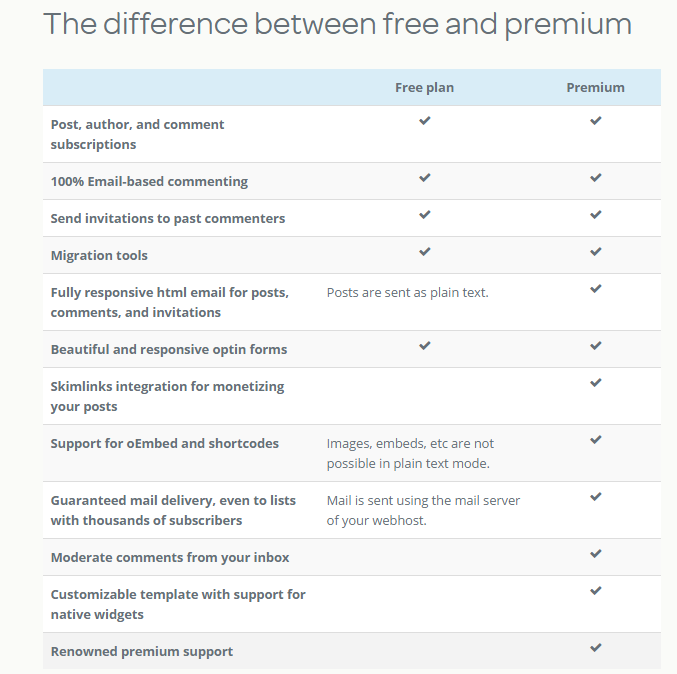Image resolution: width=677 pixels, height=674 pixels.
Task: Click Free plan checkmark for optin forms row
Action: click(x=424, y=345)
